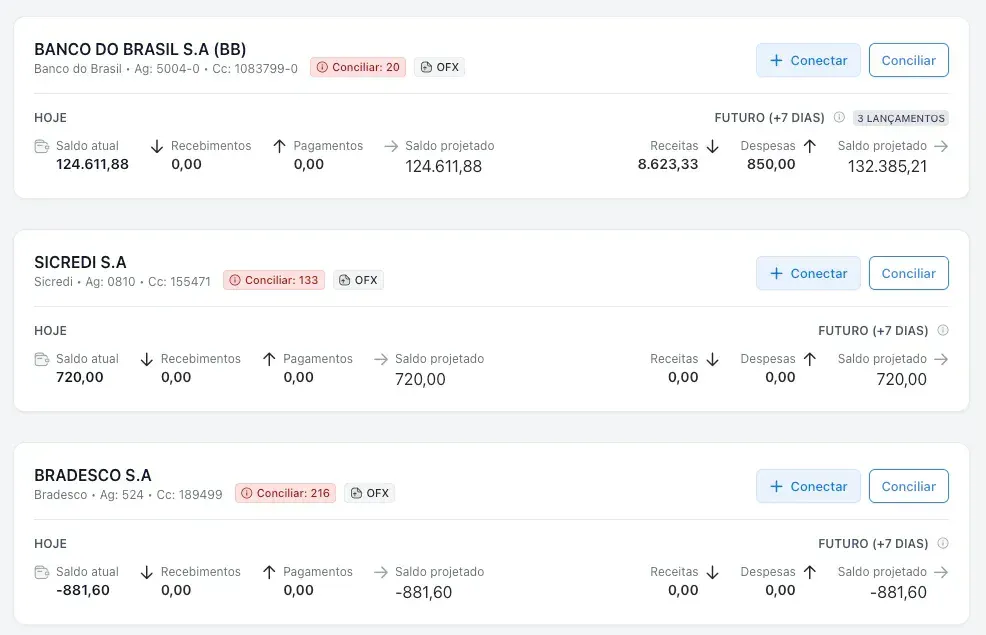
Task: Open Conciliar for Sicredi S.A
Action: [908, 273]
